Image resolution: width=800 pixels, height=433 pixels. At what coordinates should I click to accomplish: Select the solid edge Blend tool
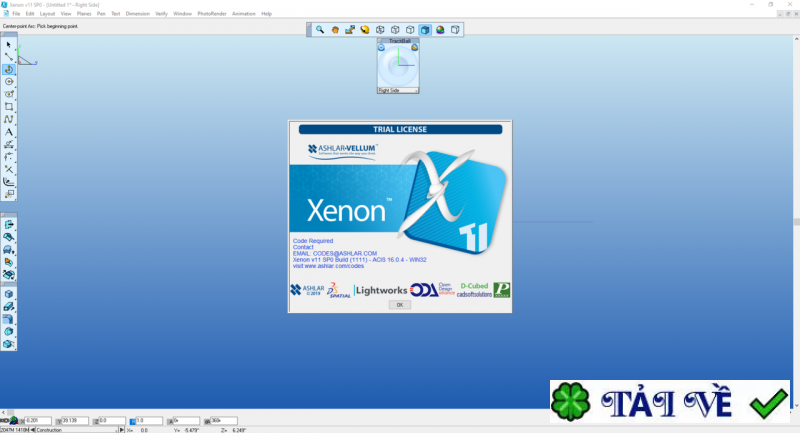tap(9, 319)
